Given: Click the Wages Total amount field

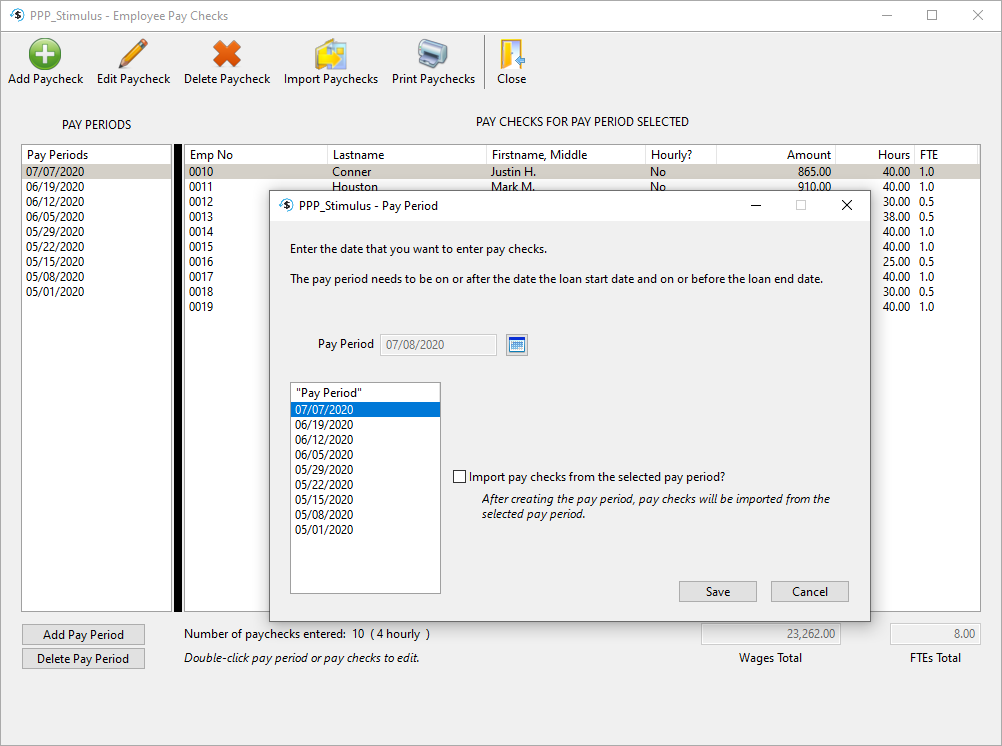Looking at the screenshot, I should click(770, 633).
